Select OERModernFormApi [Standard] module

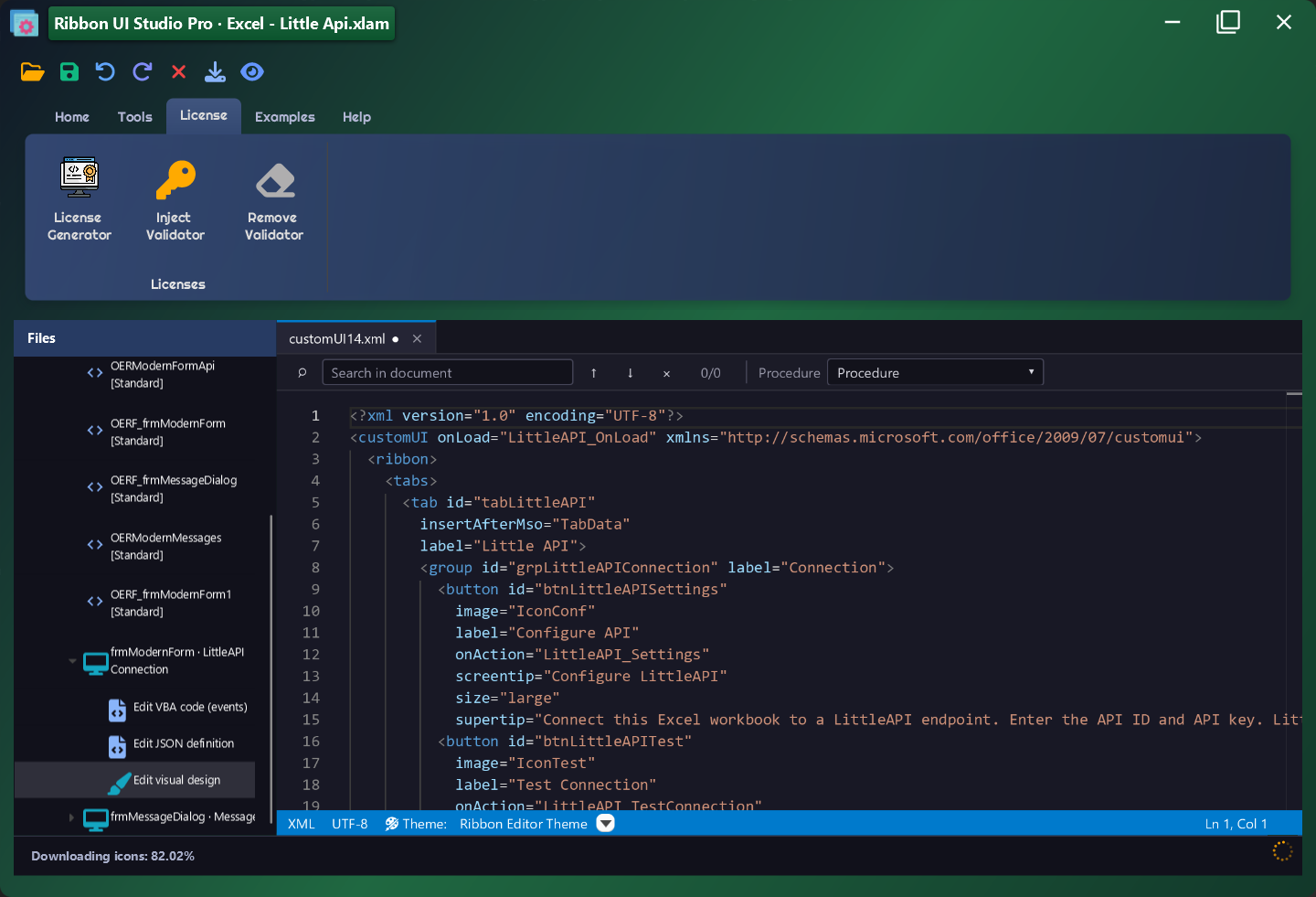coord(163,375)
